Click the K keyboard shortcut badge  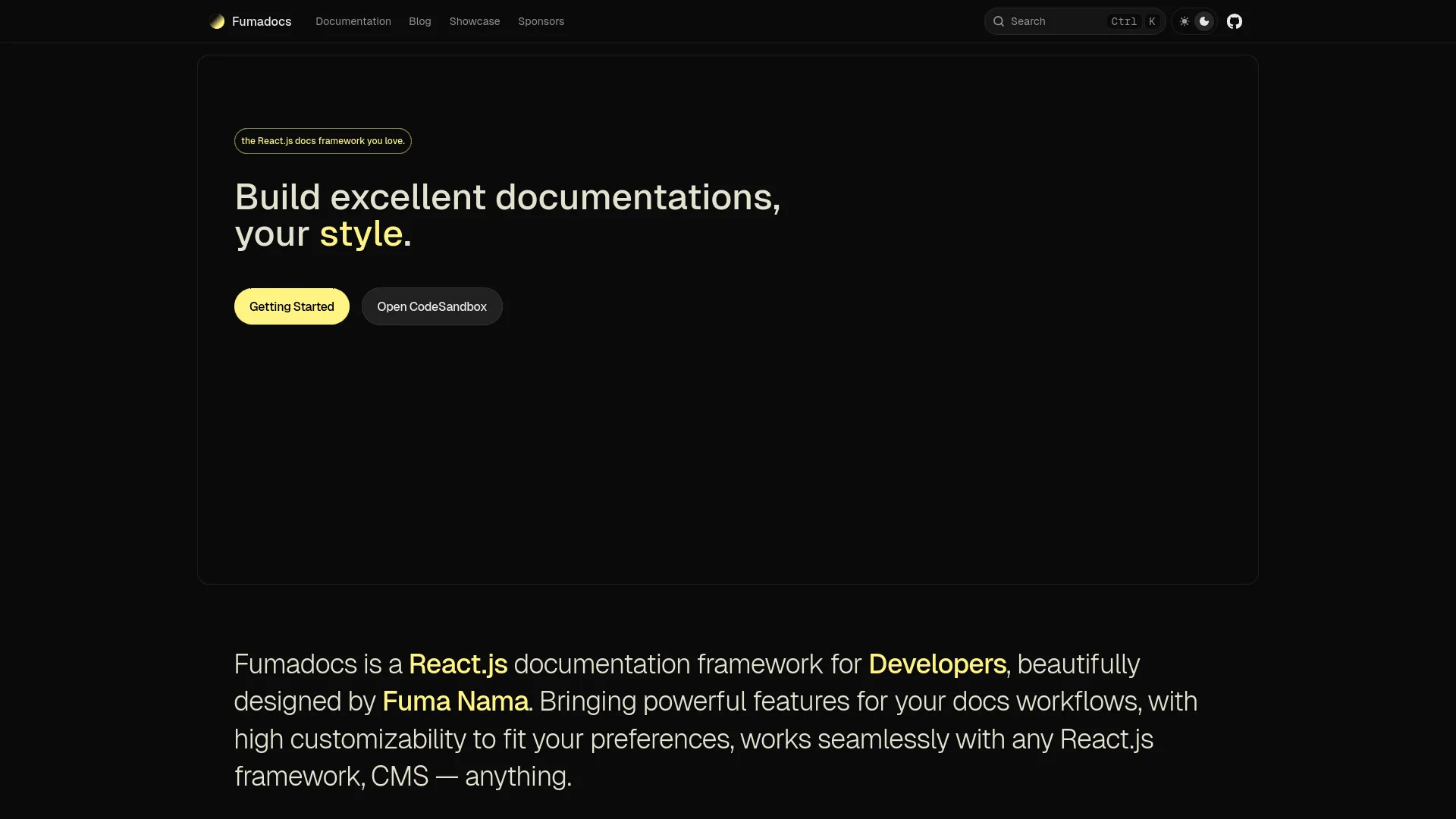1152,21
